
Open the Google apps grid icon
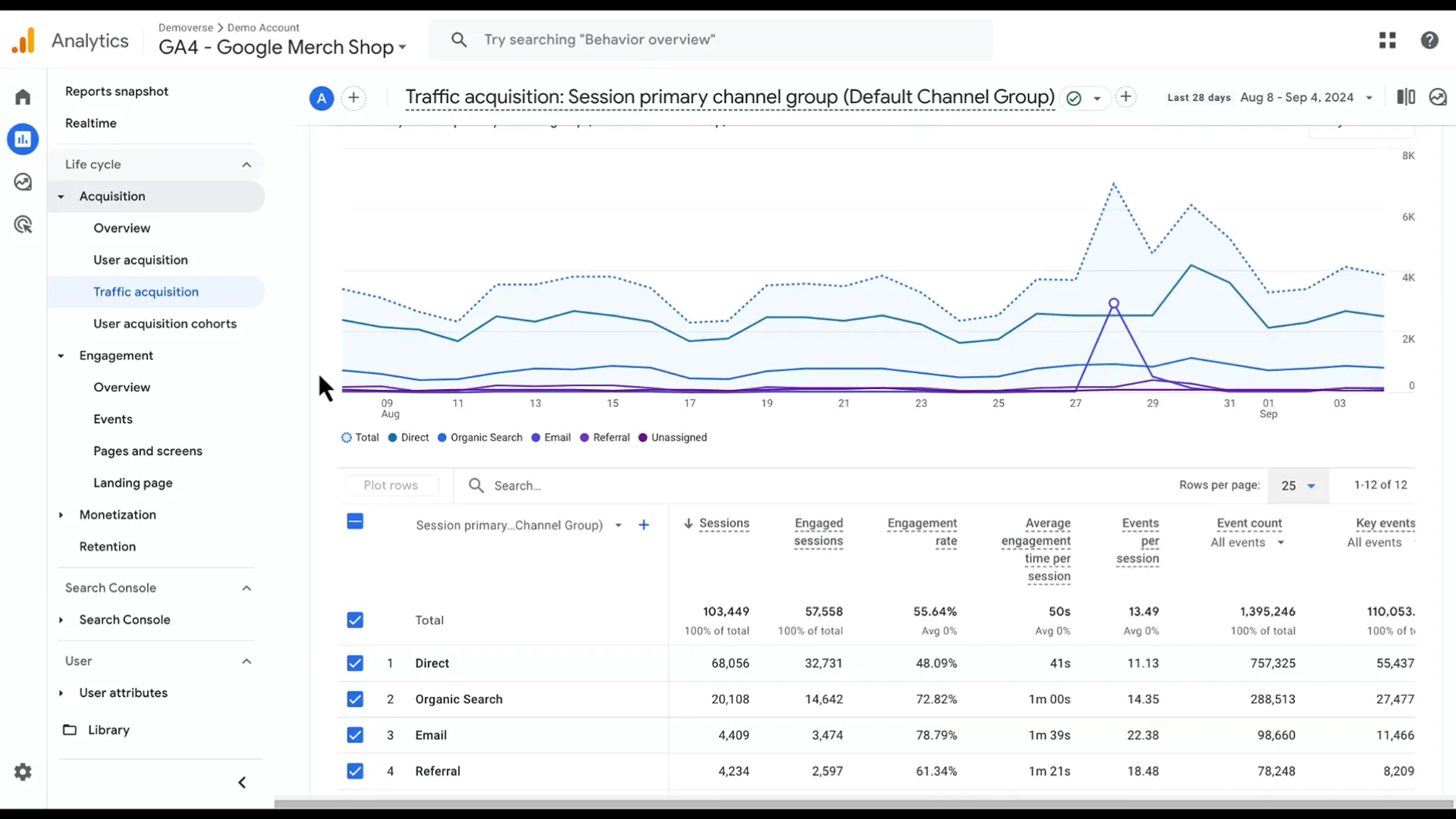1388,40
